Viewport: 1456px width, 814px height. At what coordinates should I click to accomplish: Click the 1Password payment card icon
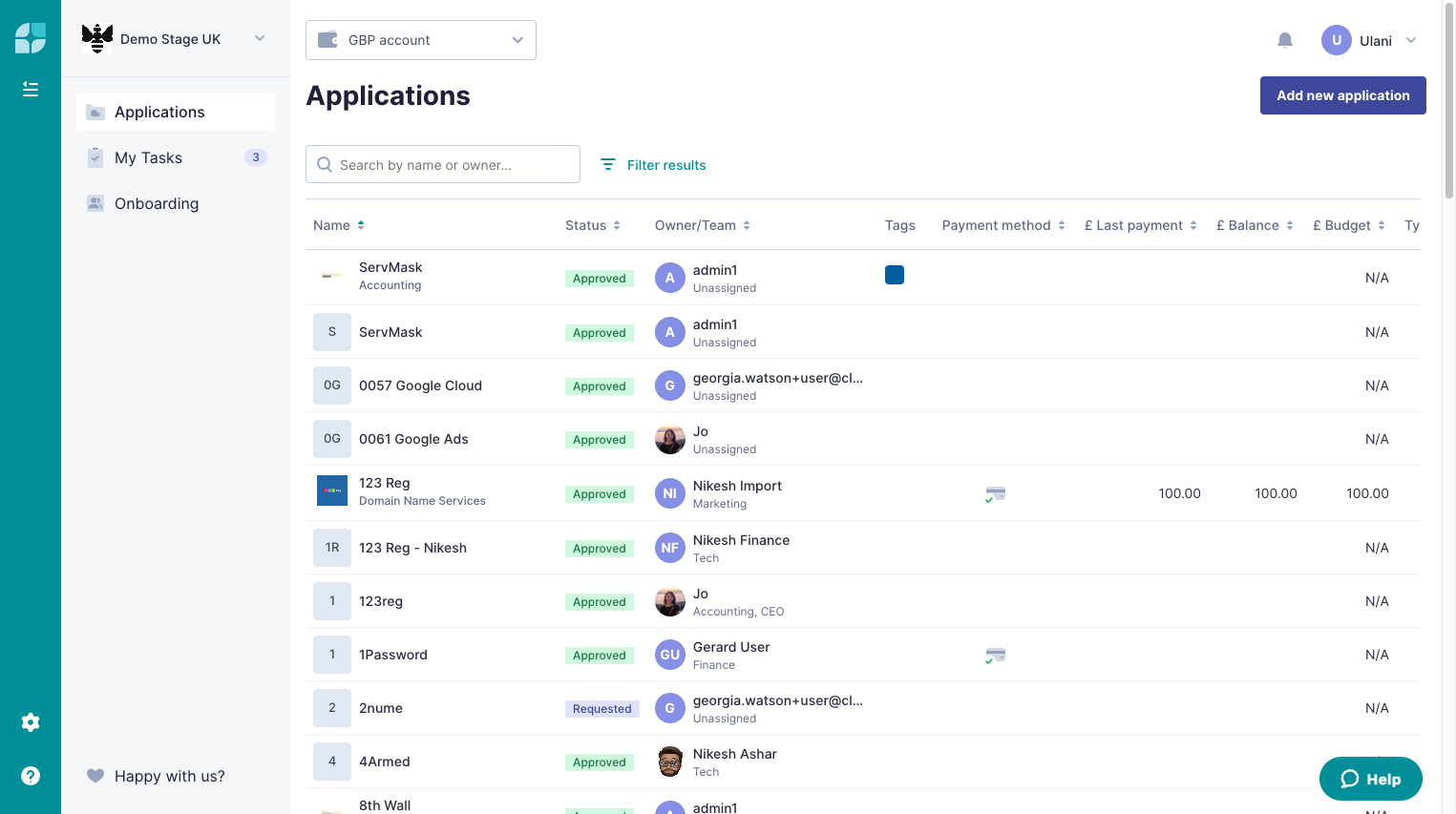pyautogui.click(x=995, y=656)
